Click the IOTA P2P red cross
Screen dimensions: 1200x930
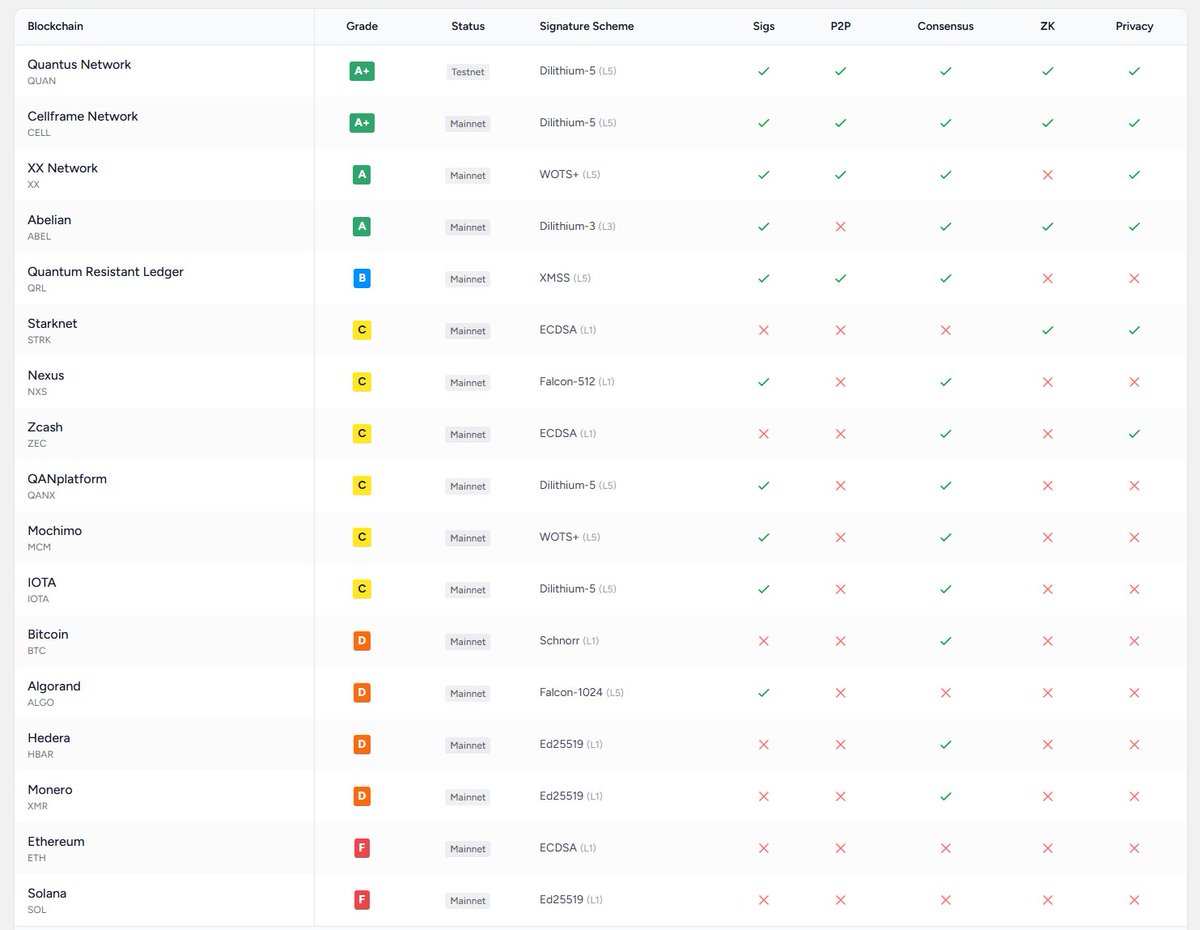[x=840, y=589]
